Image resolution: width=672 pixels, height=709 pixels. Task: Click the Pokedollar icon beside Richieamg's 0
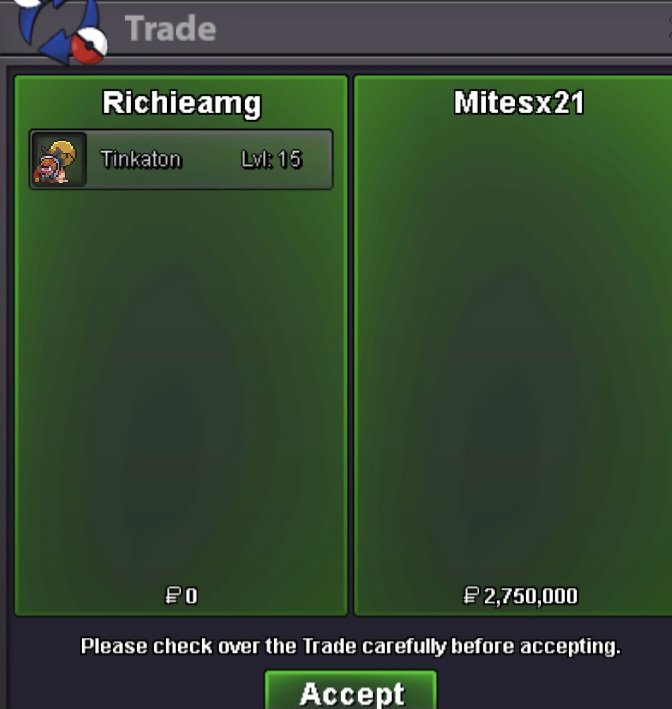click(173, 595)
